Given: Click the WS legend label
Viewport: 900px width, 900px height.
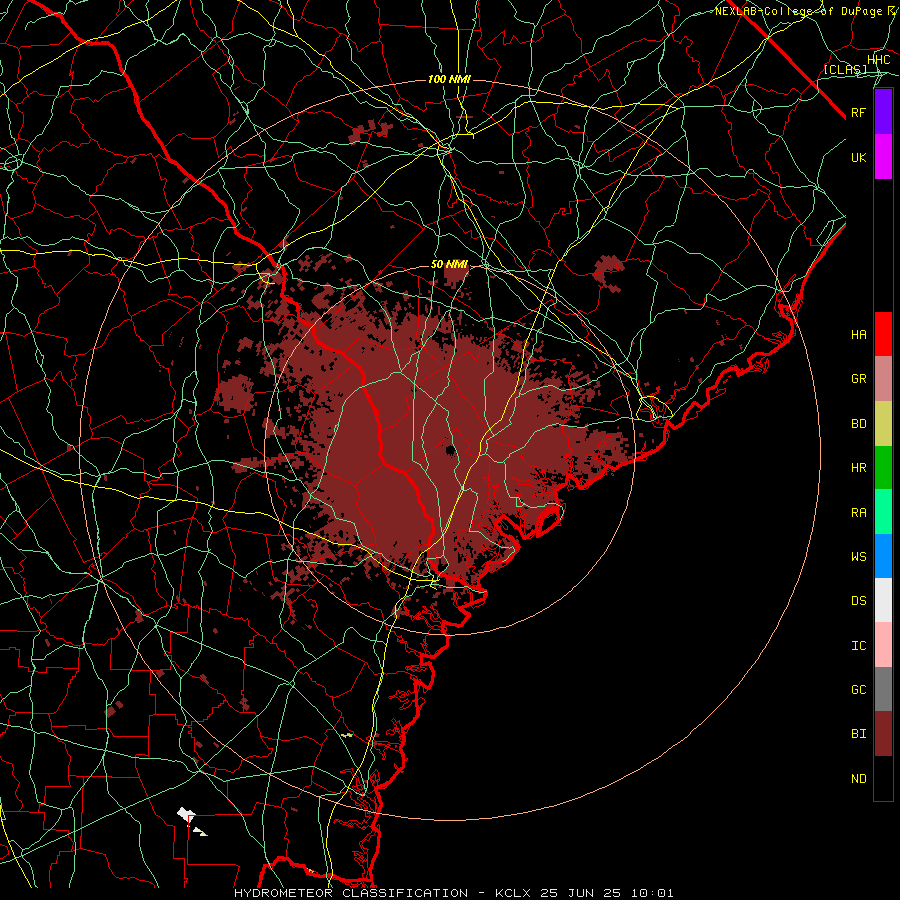Looking at the screenshot, I should tap(859, 556).
